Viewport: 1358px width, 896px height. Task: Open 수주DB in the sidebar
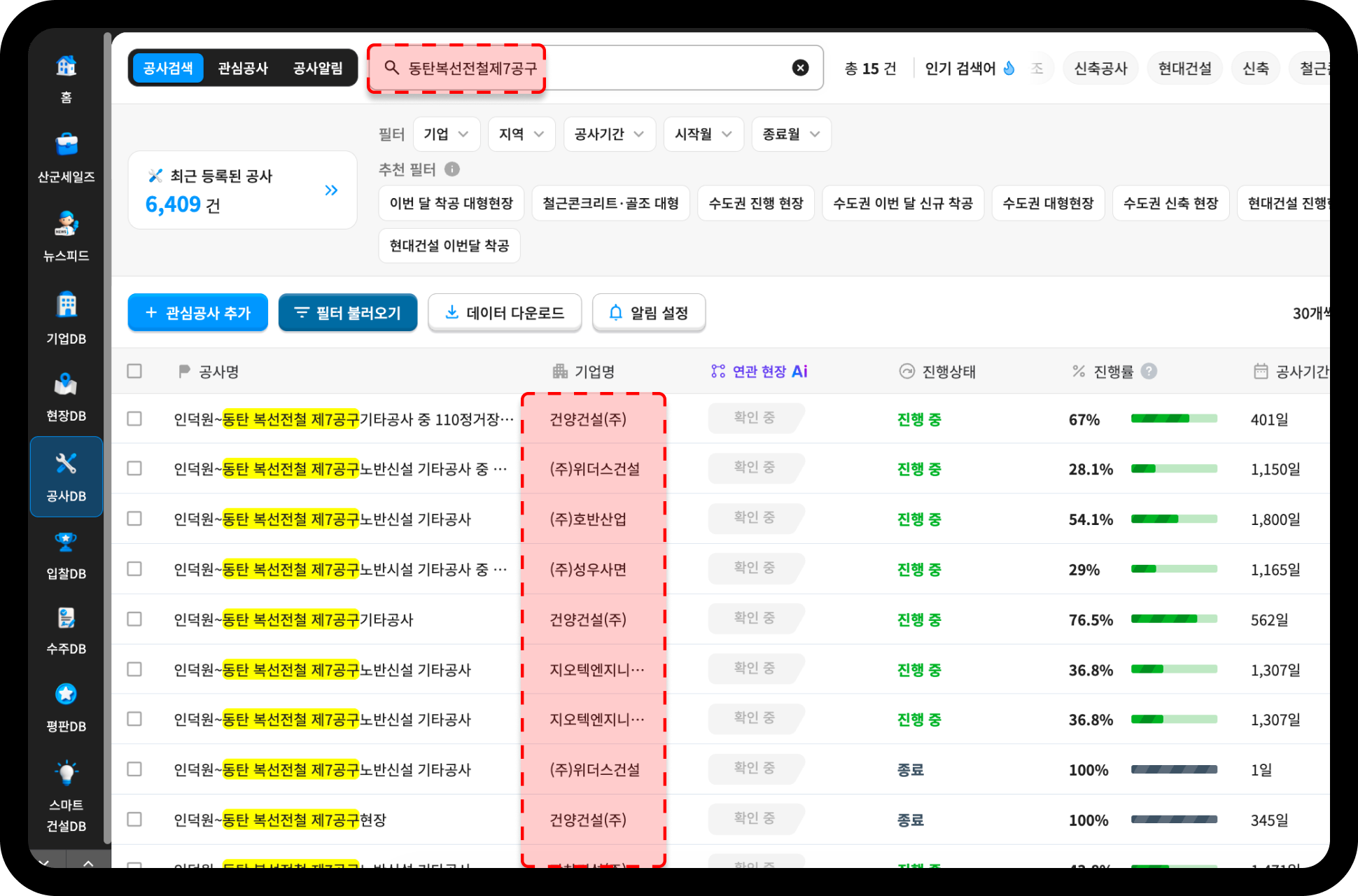pyautogui.click(x=66, y=631)
